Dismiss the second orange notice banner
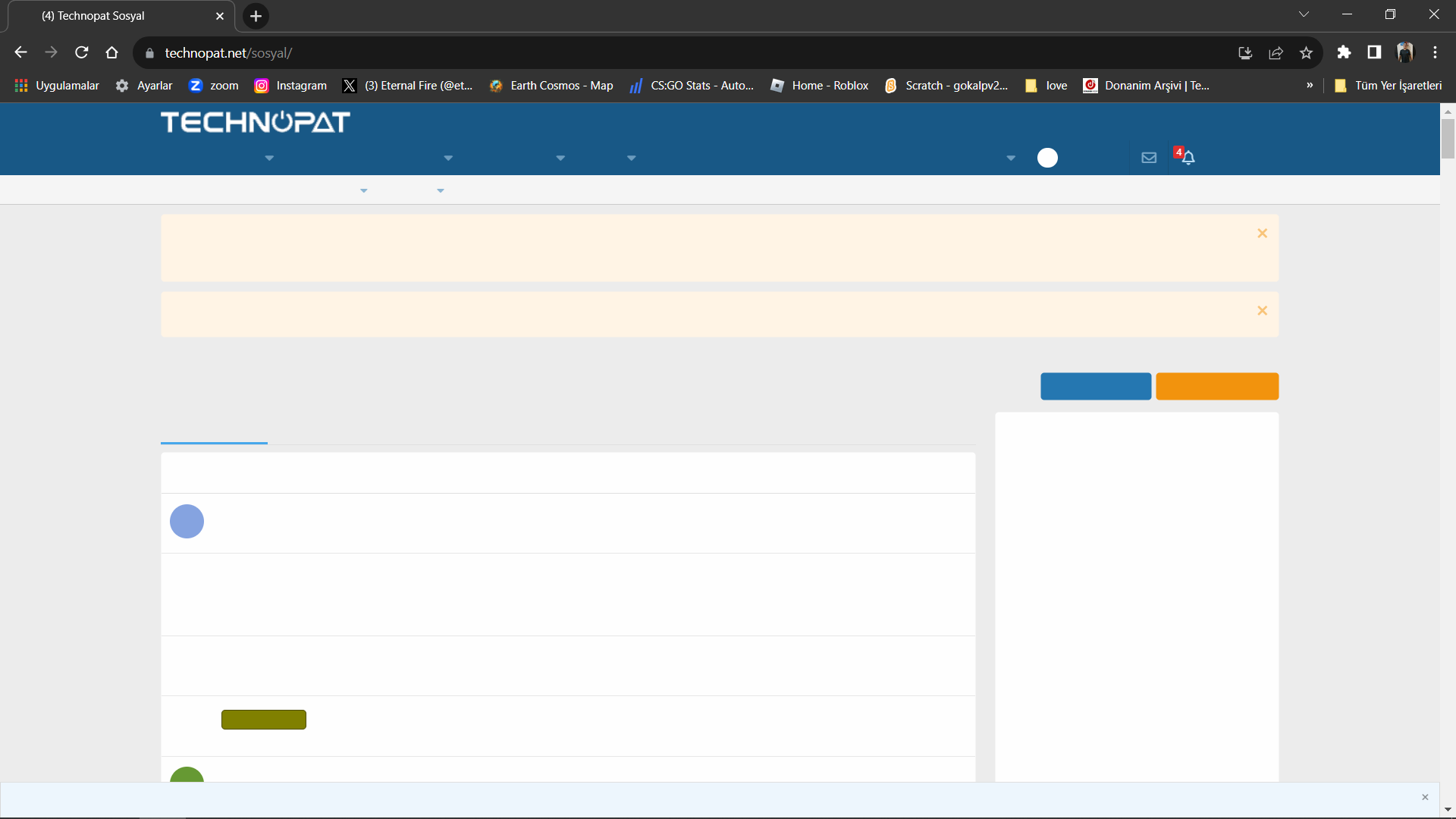The height and width of the screenshot is (819, 1456). 1262,311
